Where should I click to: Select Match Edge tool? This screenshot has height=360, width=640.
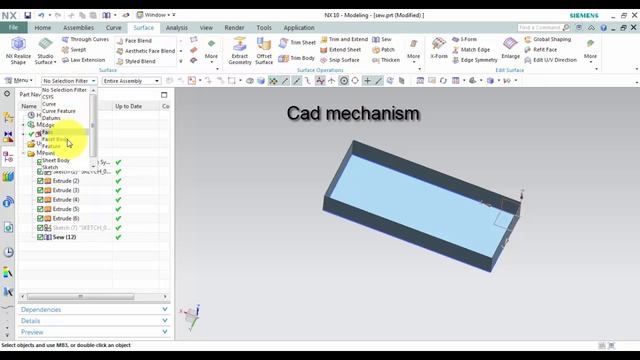click(471, 49)
